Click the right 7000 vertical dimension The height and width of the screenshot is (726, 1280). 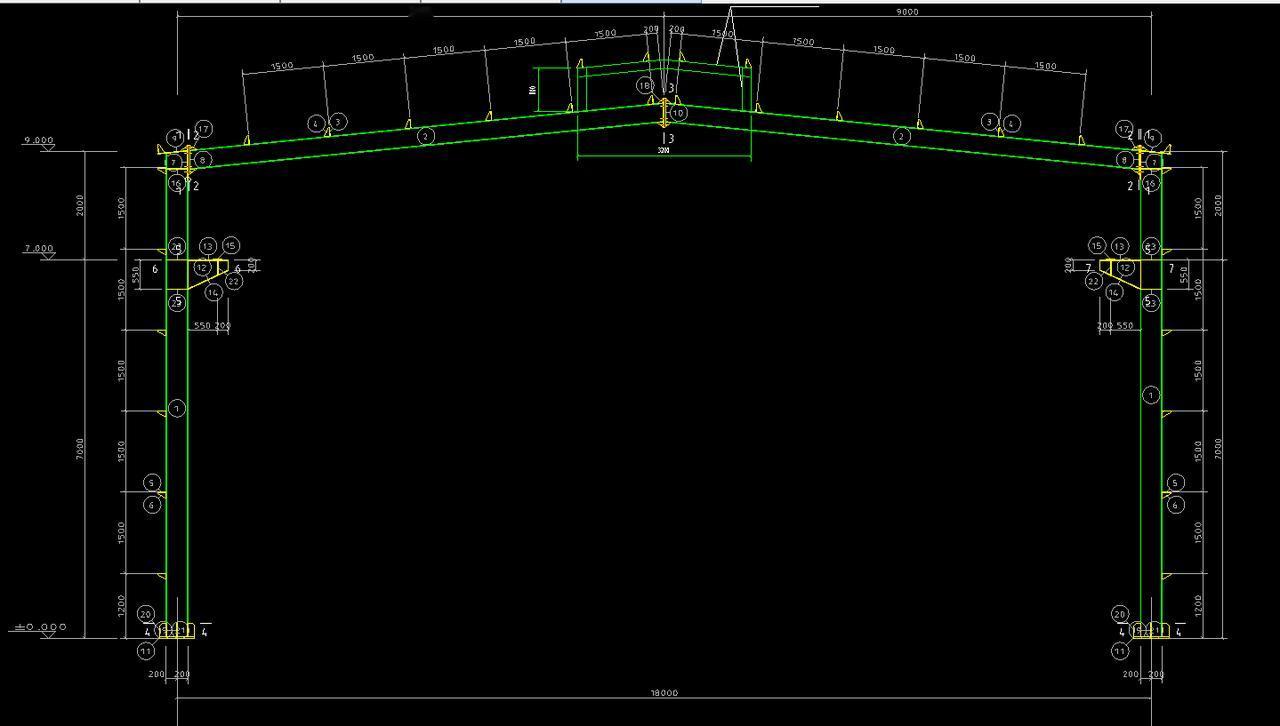point(1218,449)
